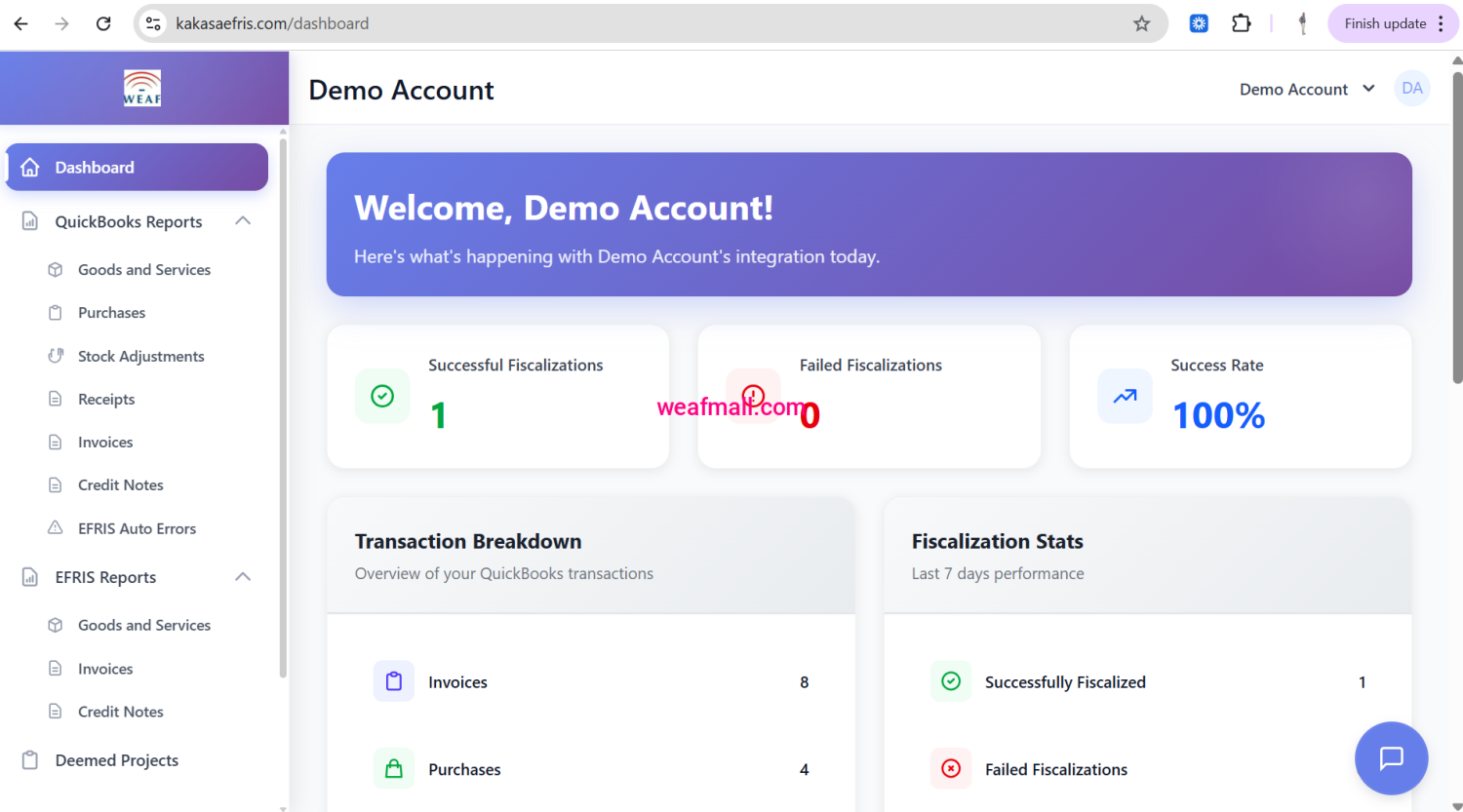Open the Demo Account dropdown in the header
This screenshot has height=812, width=1463.
coord(1306,89)
